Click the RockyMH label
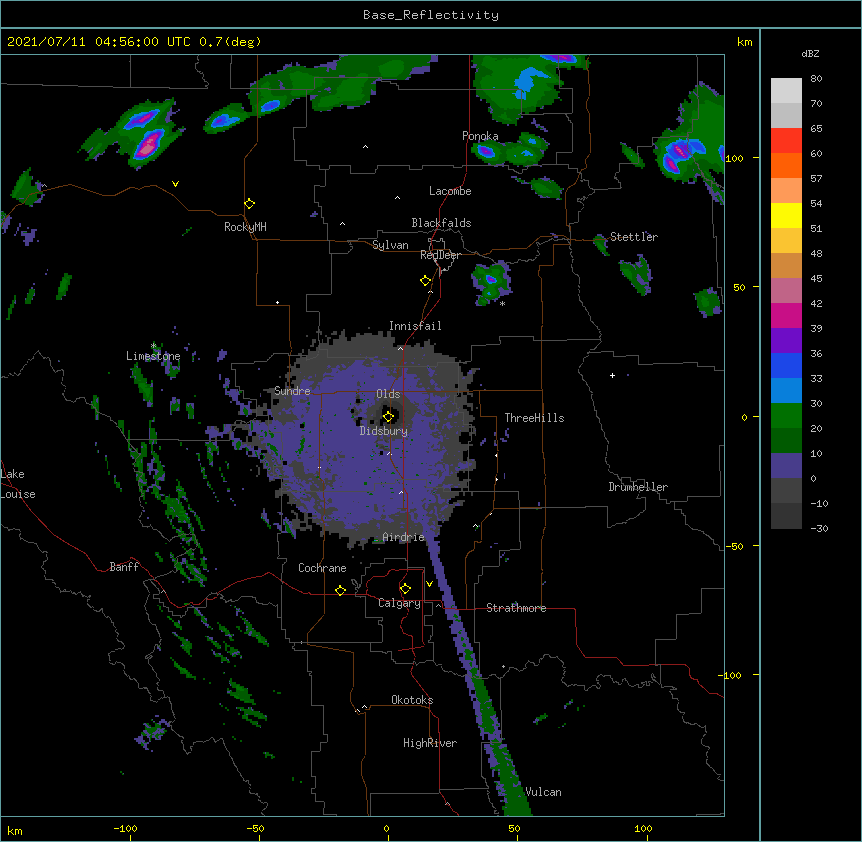 tap(245, 227)
